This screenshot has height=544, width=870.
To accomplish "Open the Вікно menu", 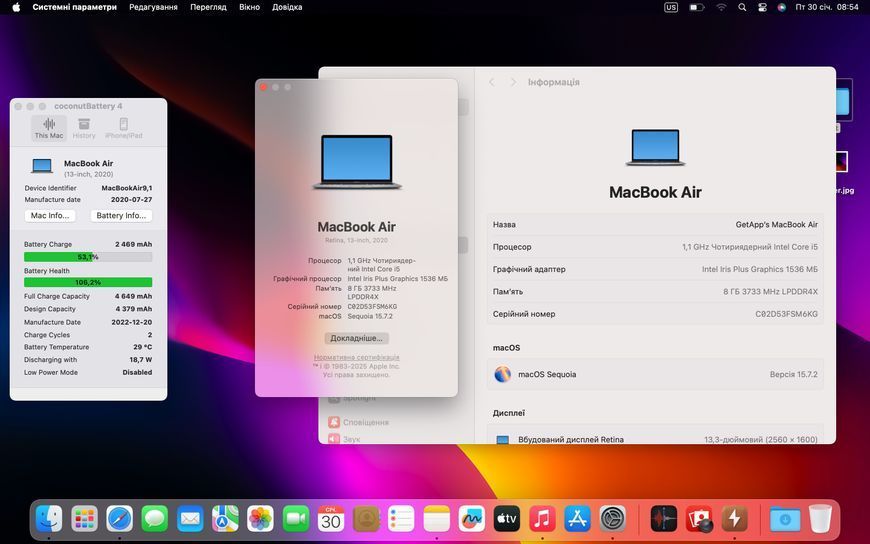I will coord(249,7).
